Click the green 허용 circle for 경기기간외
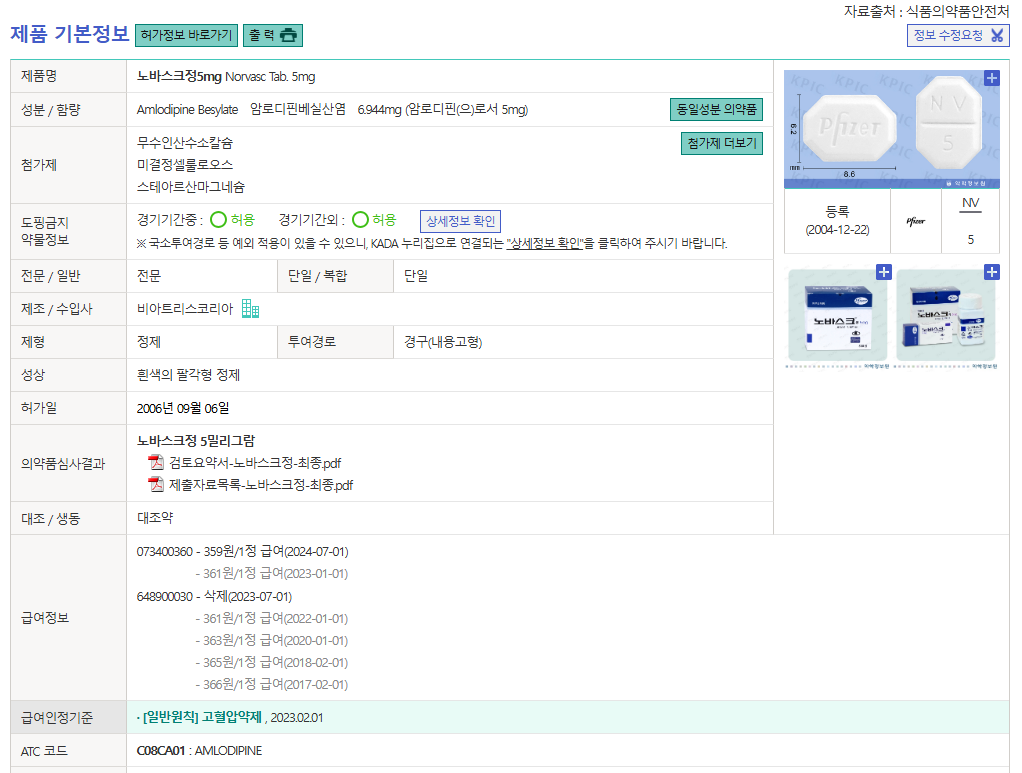The image size is (1022, 773). 360,220
